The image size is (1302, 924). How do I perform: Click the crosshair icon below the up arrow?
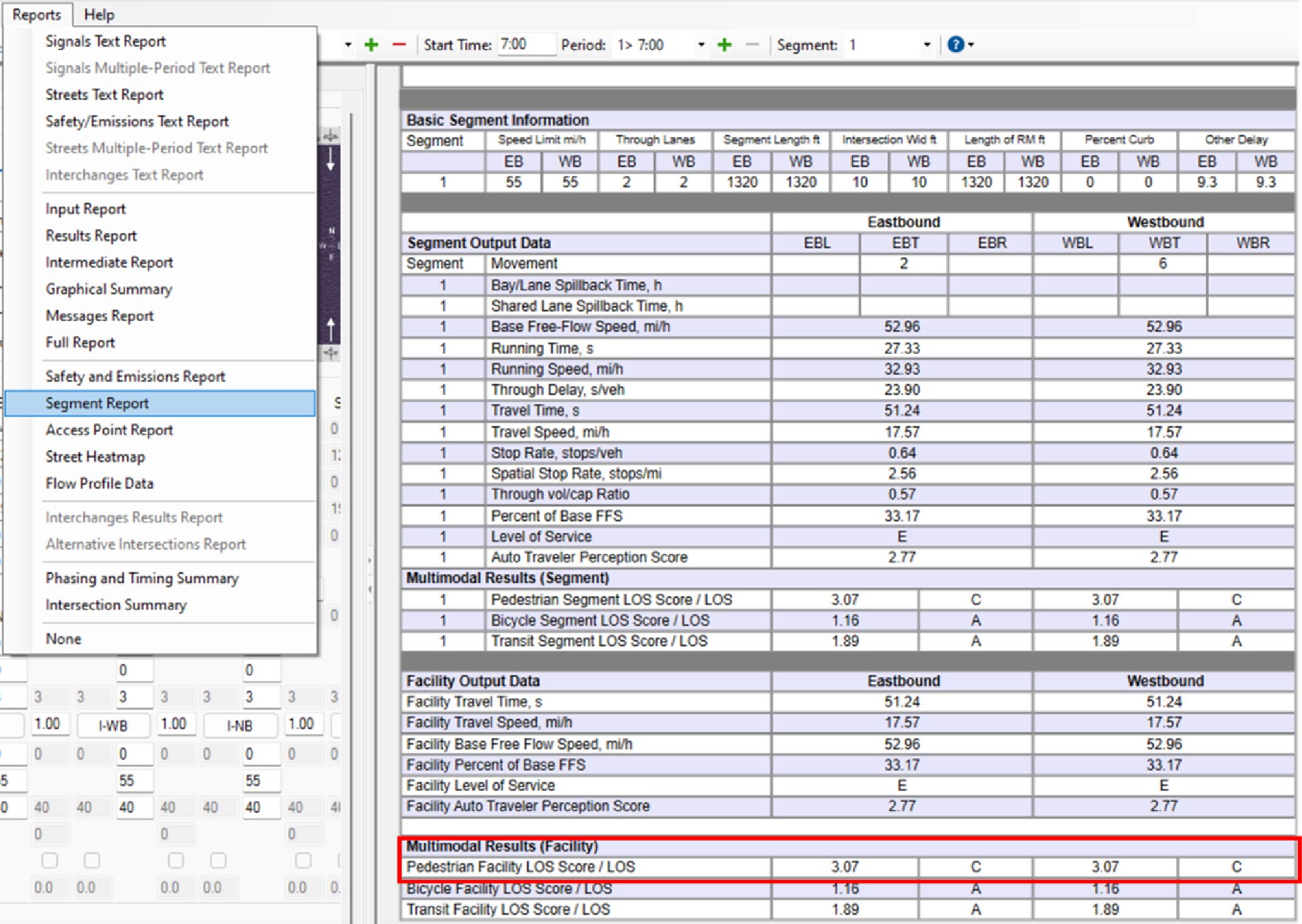click(330, 353)
